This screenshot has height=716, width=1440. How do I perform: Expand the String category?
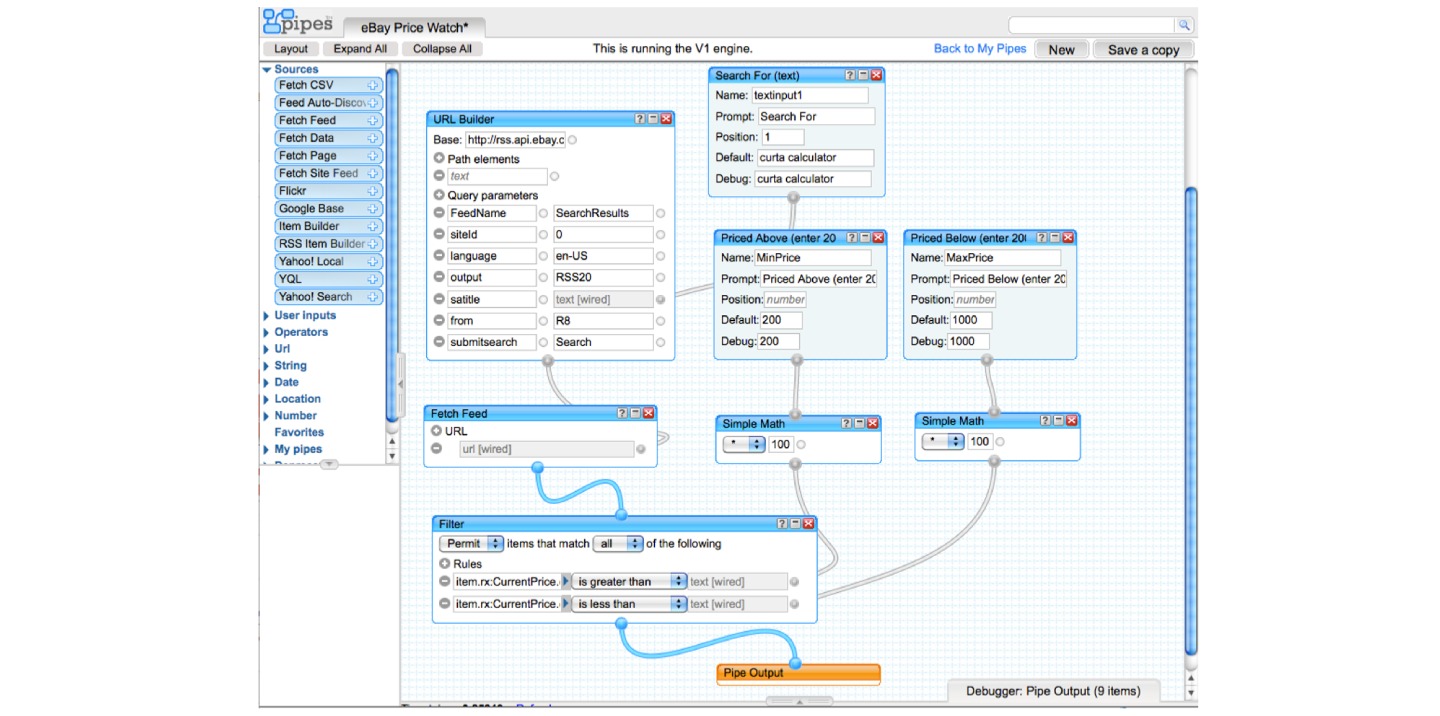click(267, 366)
